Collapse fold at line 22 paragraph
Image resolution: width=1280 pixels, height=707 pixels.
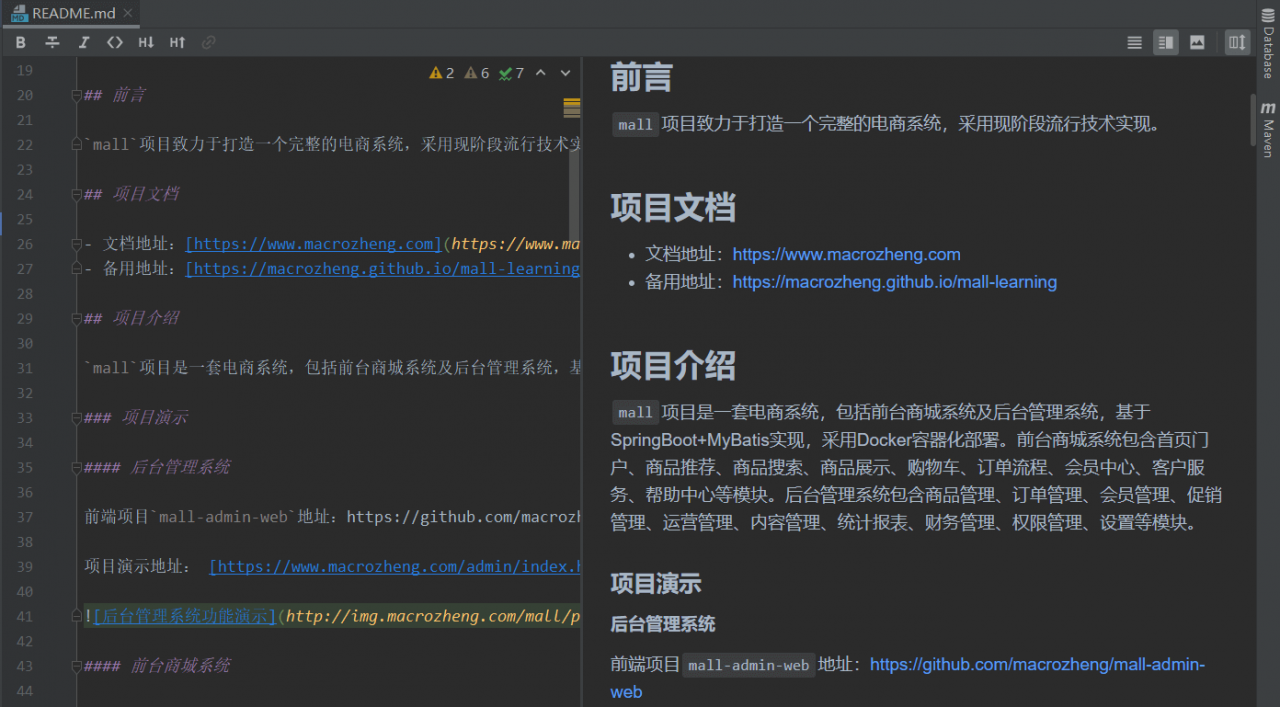pos(76,145)
